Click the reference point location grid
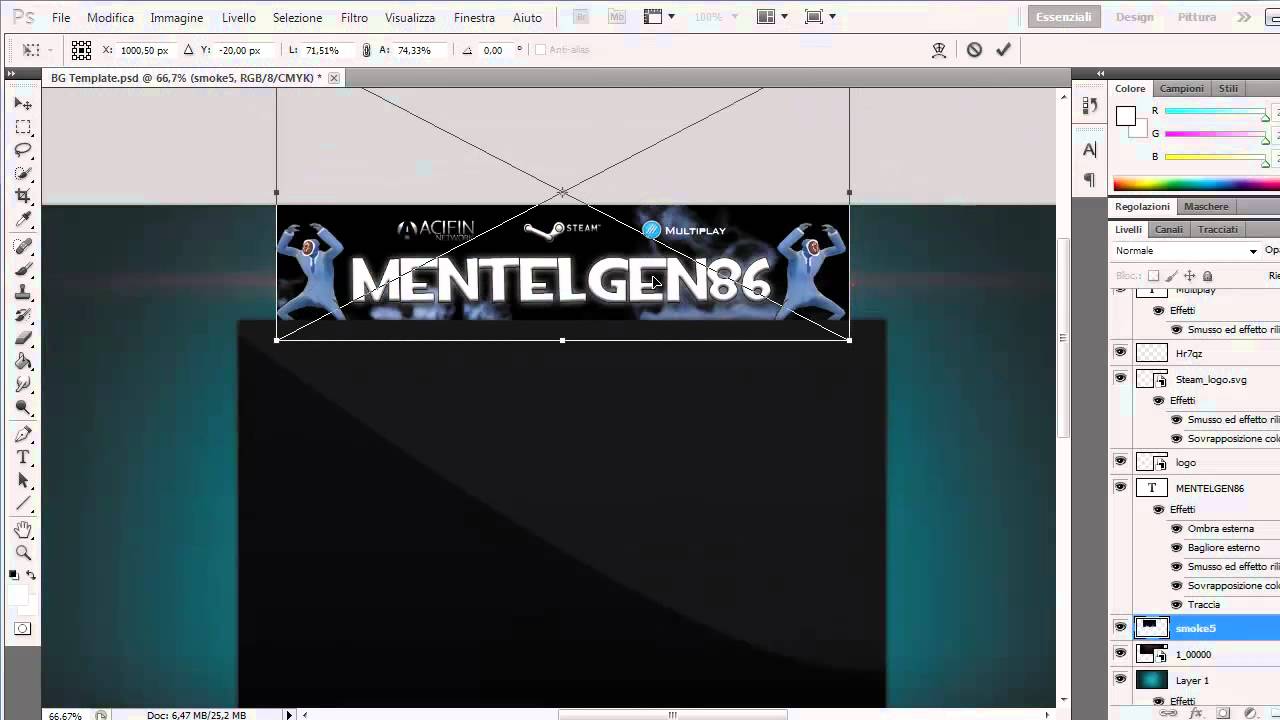The height and width of the screenshot is (720, 1280). 82,50
